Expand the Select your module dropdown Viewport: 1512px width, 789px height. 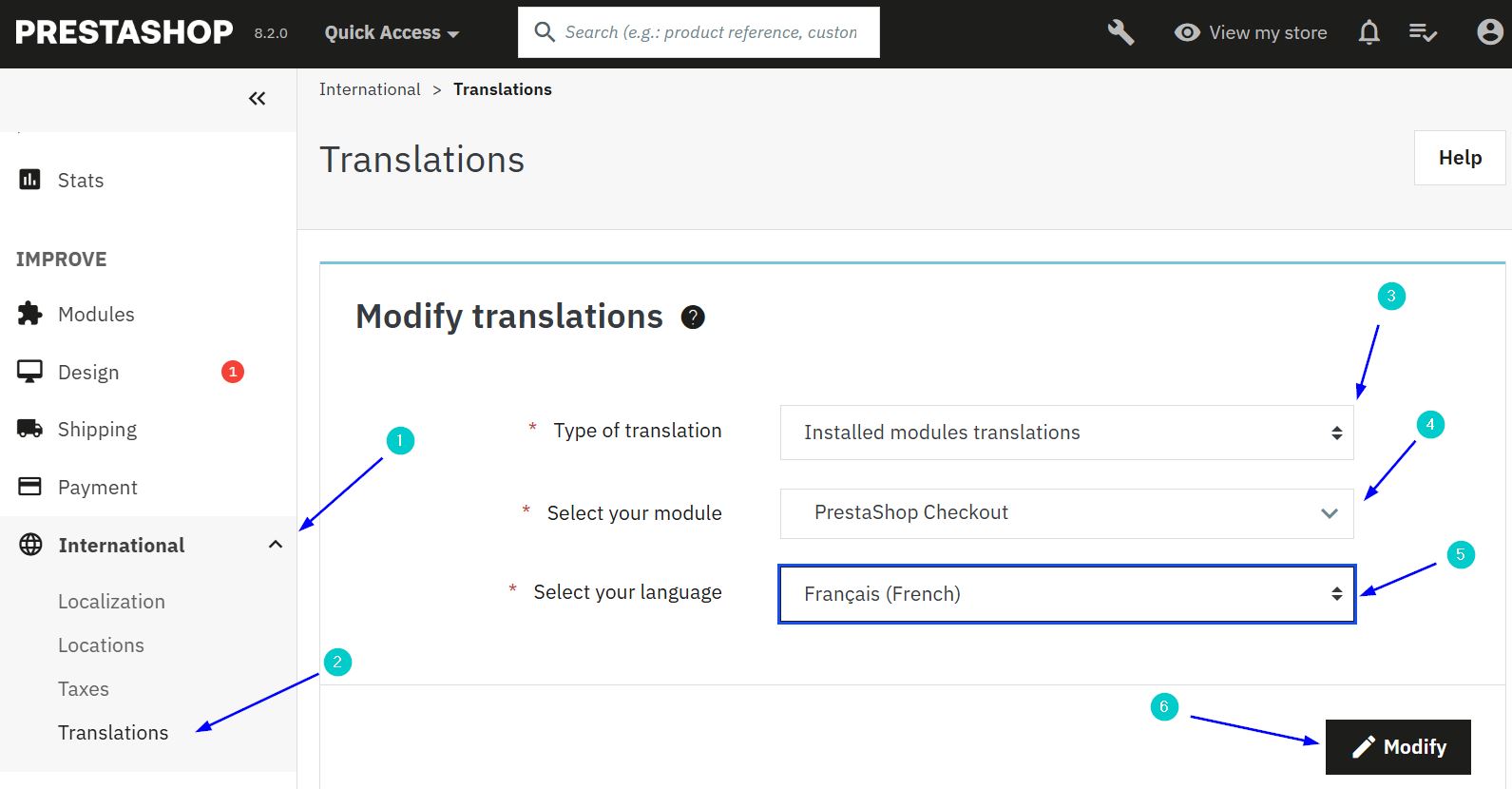point(1066,513)
